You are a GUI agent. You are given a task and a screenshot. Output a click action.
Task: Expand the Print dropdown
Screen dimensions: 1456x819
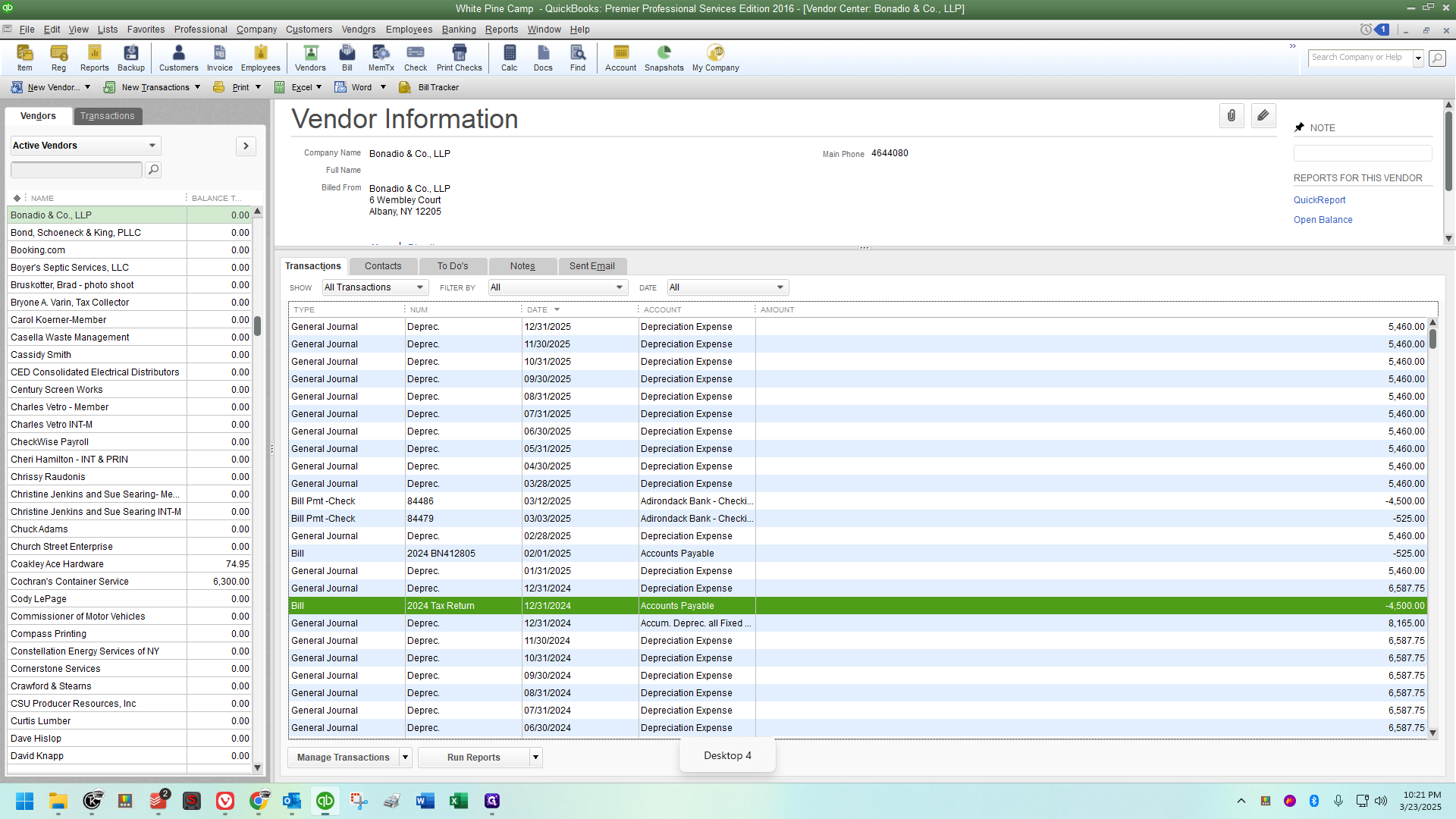(x=259, y=87)
